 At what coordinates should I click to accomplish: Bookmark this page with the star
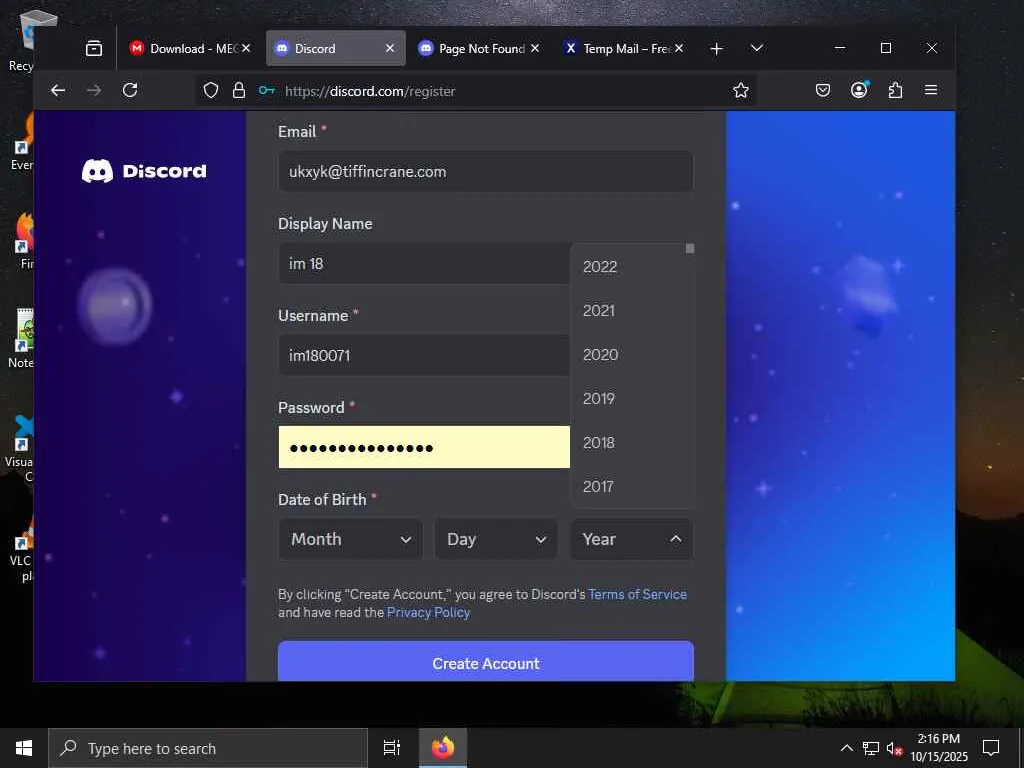pos(741,91)
